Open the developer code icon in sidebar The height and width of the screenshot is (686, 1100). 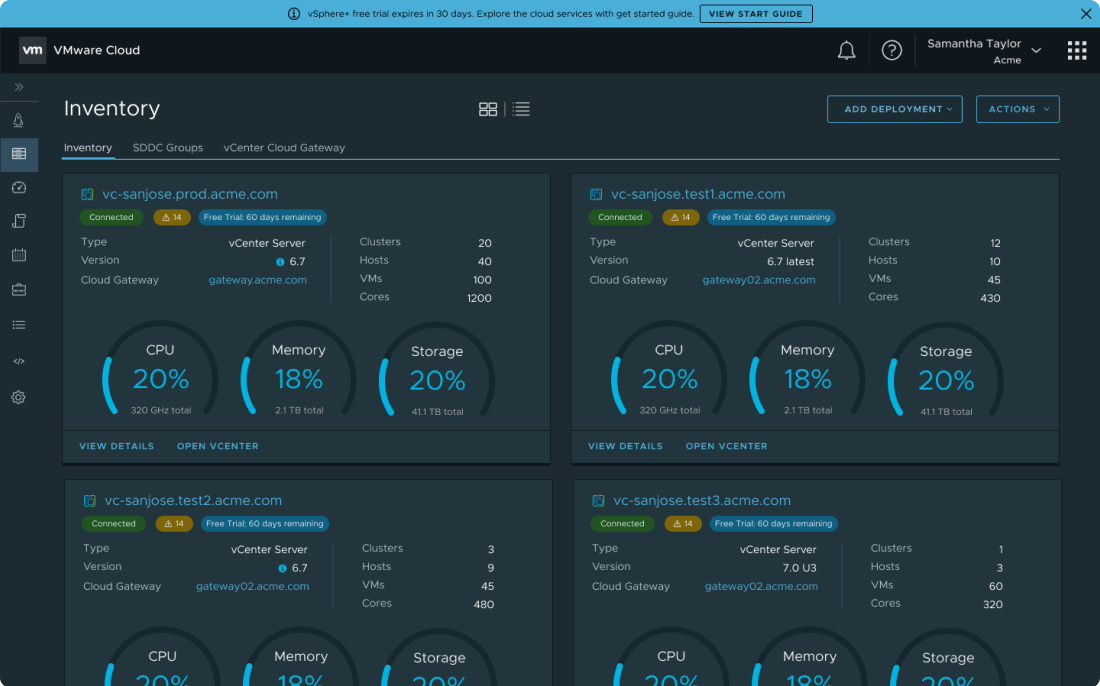pos(19,361)
